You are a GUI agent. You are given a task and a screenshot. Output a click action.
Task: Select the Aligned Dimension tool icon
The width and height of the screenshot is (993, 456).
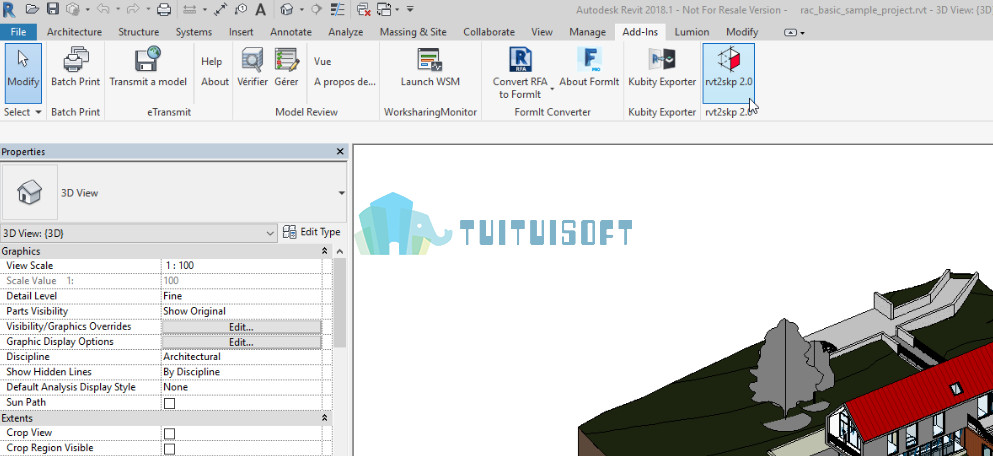[x=220, y=10]
